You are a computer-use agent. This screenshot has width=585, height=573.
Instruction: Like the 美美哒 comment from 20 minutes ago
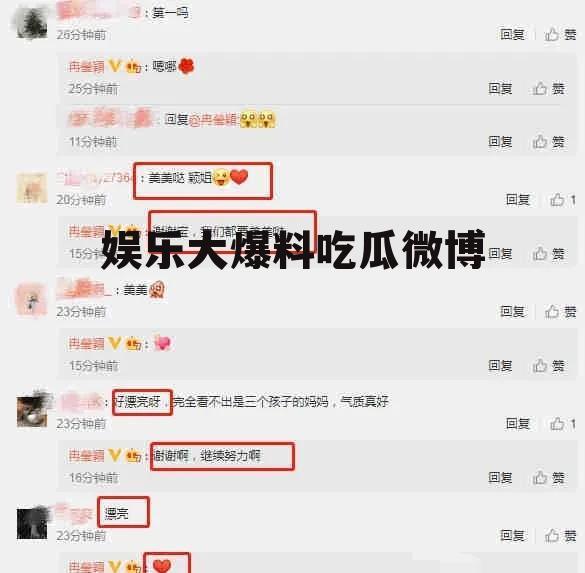click(563, 200)
